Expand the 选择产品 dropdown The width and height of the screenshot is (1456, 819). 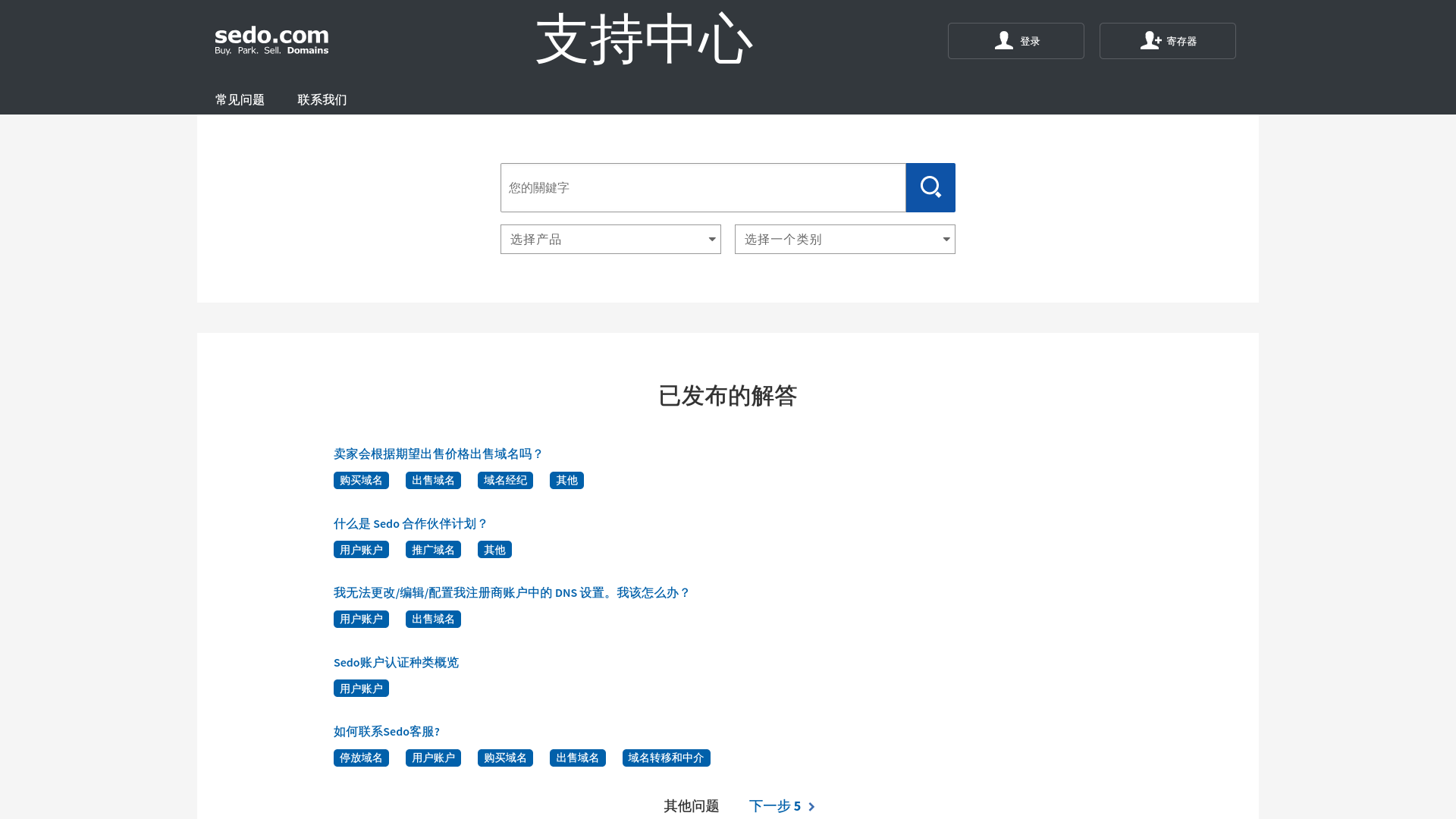(x=610, y=239)
